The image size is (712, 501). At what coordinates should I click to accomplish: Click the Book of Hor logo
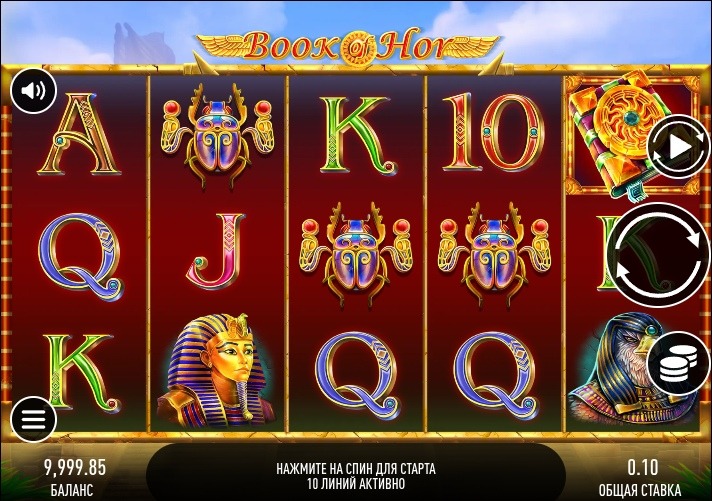[349, 47]
